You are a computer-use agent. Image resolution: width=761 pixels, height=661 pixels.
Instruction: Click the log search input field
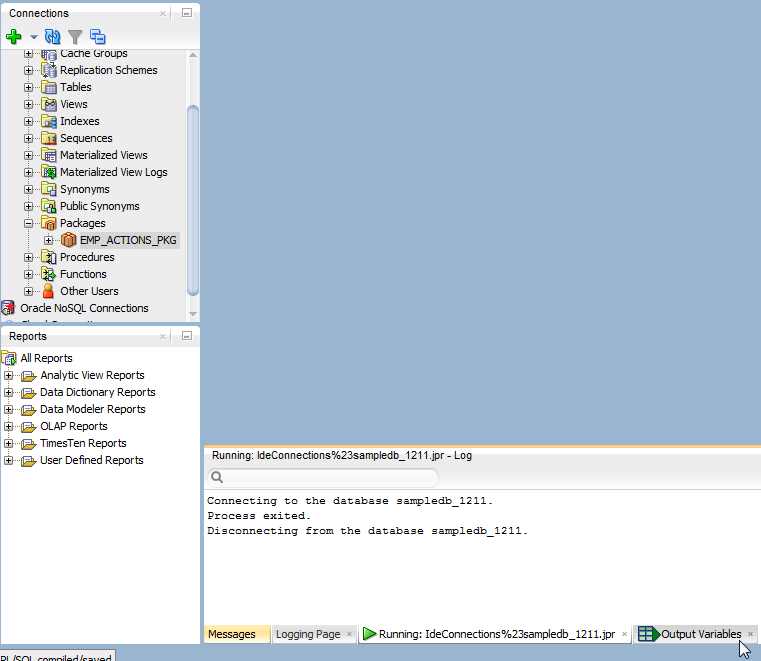(x=323, y=478)
